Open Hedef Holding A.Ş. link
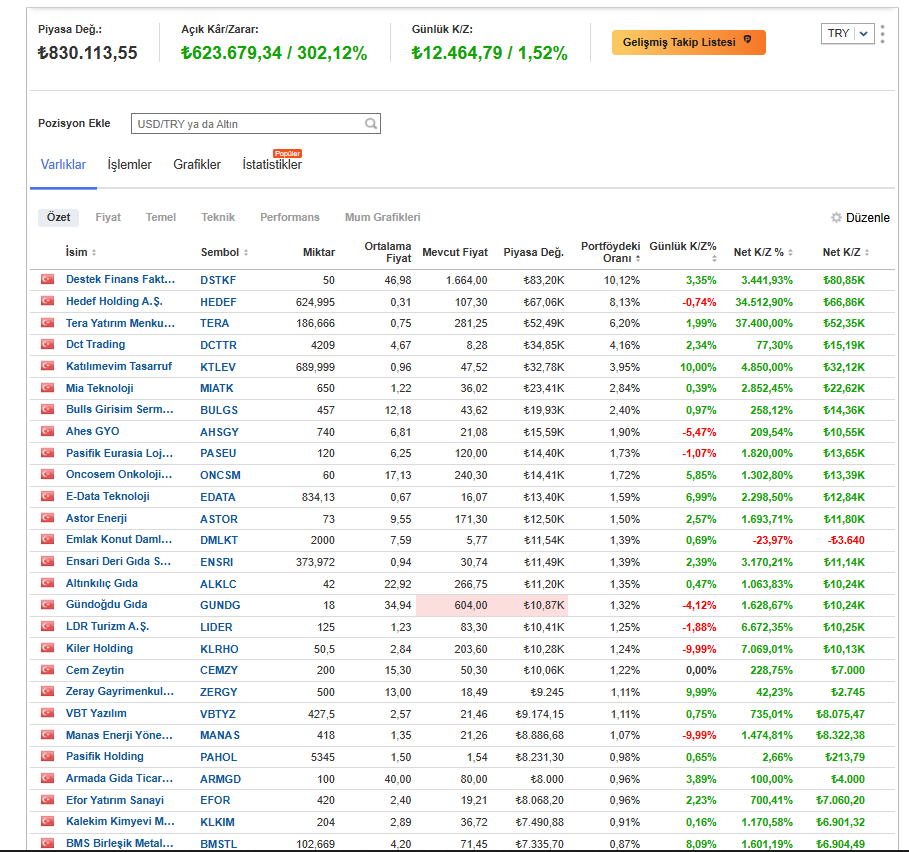Screen dimensions: 909x852 [114, 301]
